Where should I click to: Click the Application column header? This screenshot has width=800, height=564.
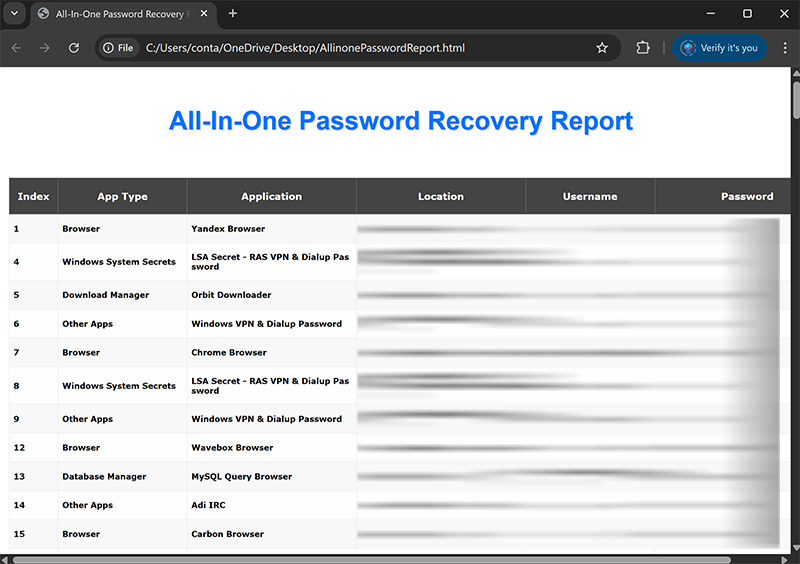pyautogui.click(x=271, y=197)
